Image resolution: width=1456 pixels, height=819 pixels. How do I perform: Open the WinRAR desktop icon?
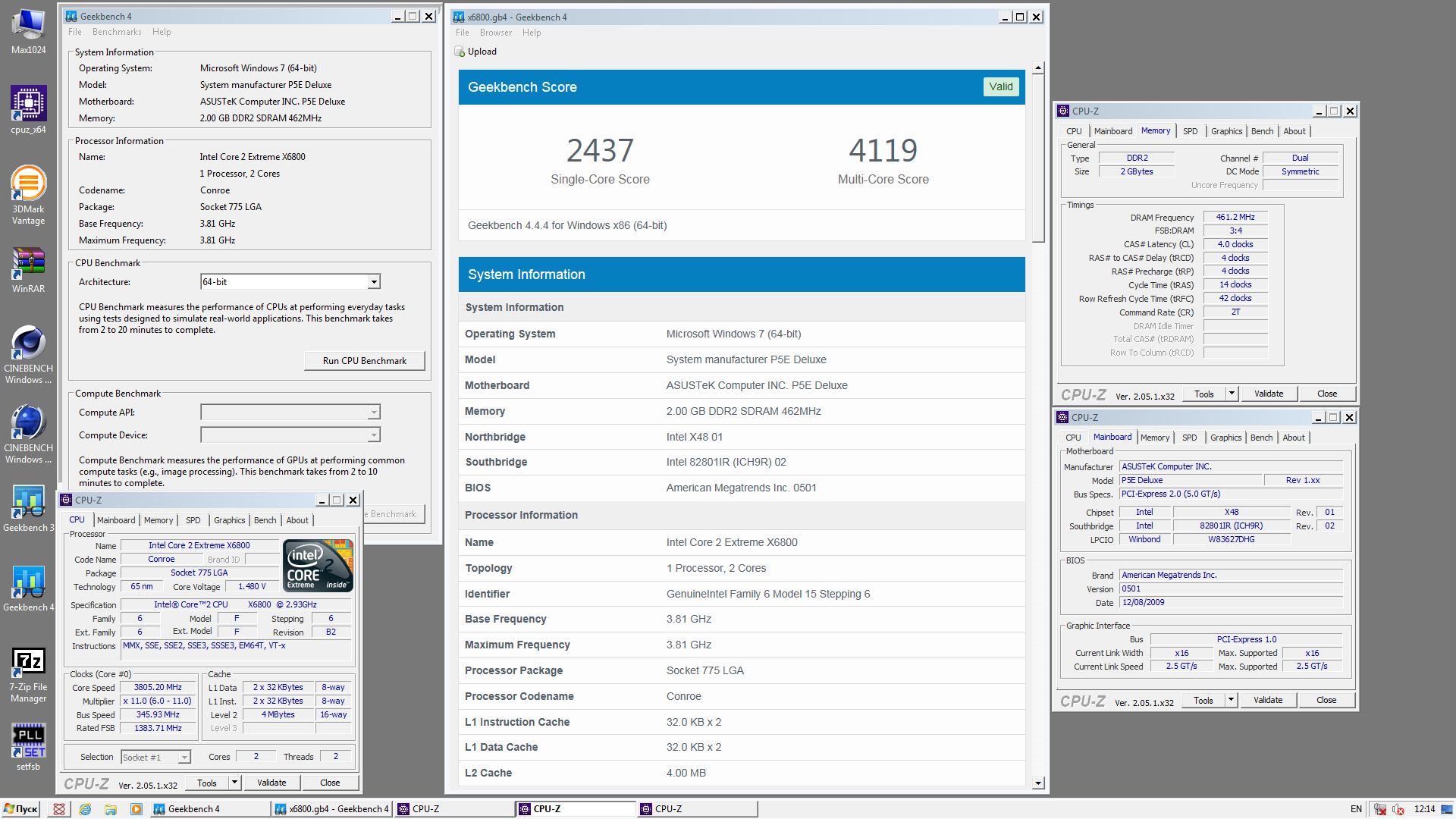(28, 270)
